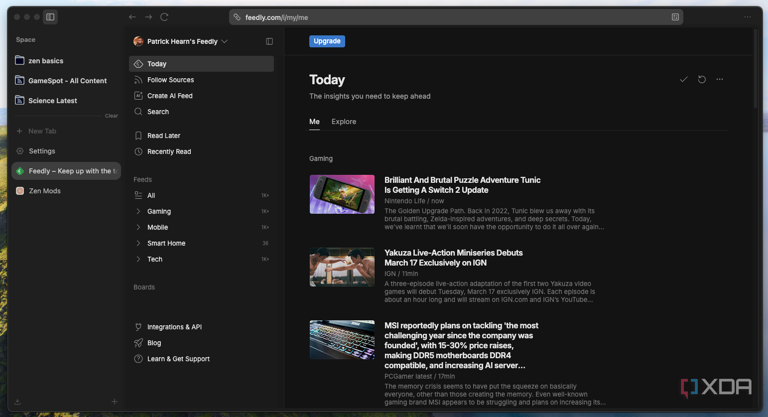The image size is (768, 417).
Task: Click the Mobile feed label
Action: 158,227
